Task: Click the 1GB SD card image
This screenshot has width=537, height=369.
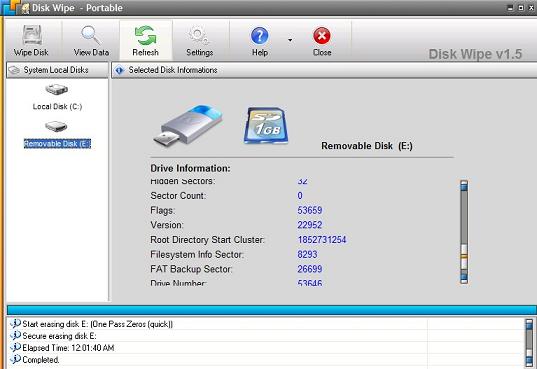Action: (x=266, y=125)
